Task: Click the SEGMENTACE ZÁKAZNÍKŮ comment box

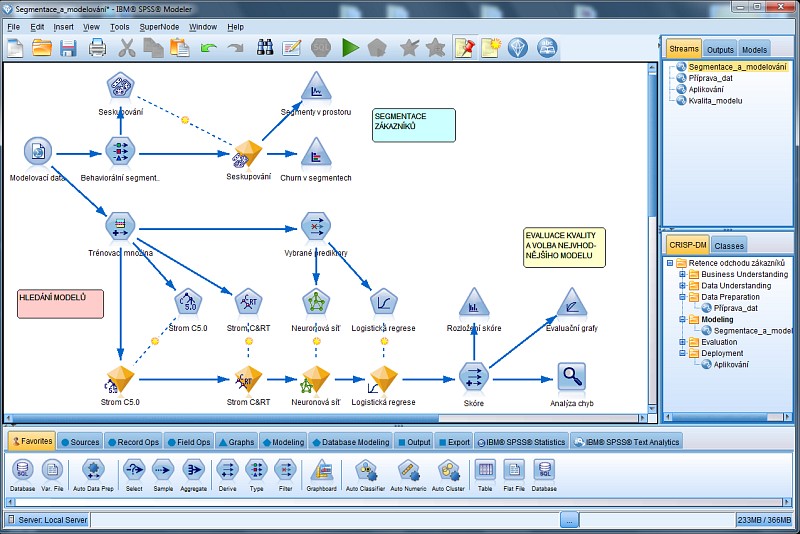Action: pos(414,125)
